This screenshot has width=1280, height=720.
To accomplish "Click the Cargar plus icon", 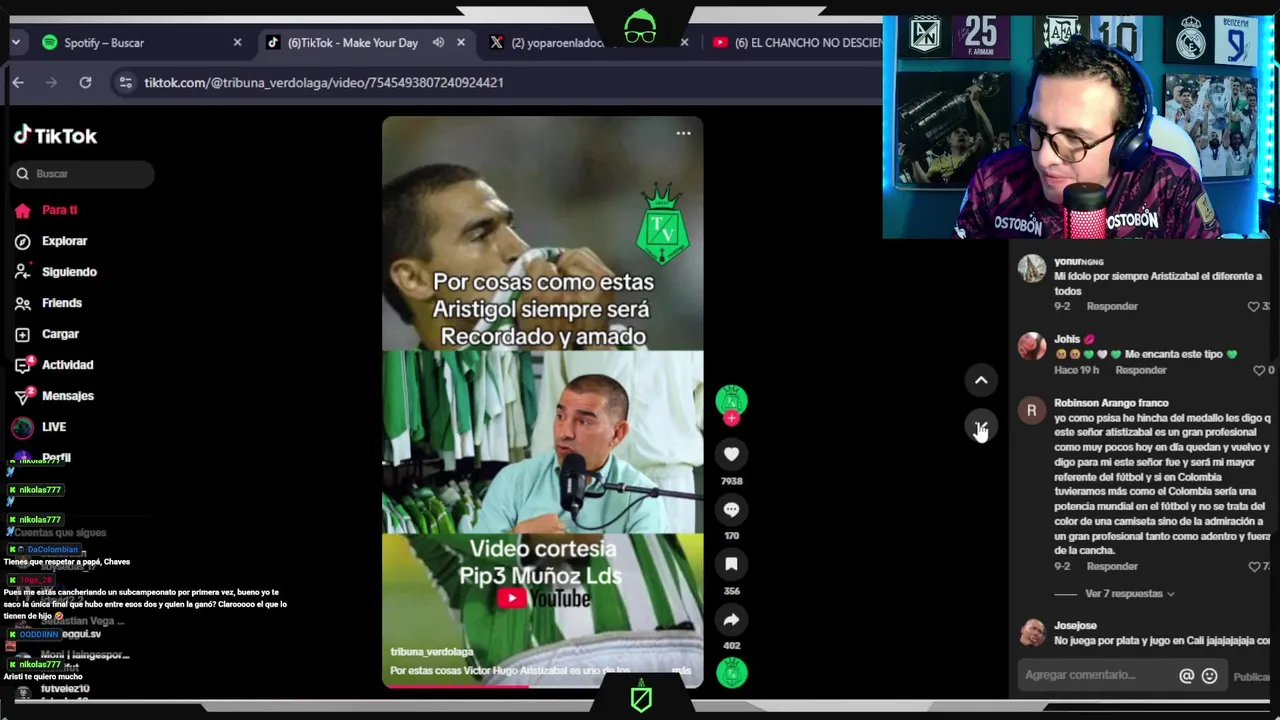I will pos(23,335).
